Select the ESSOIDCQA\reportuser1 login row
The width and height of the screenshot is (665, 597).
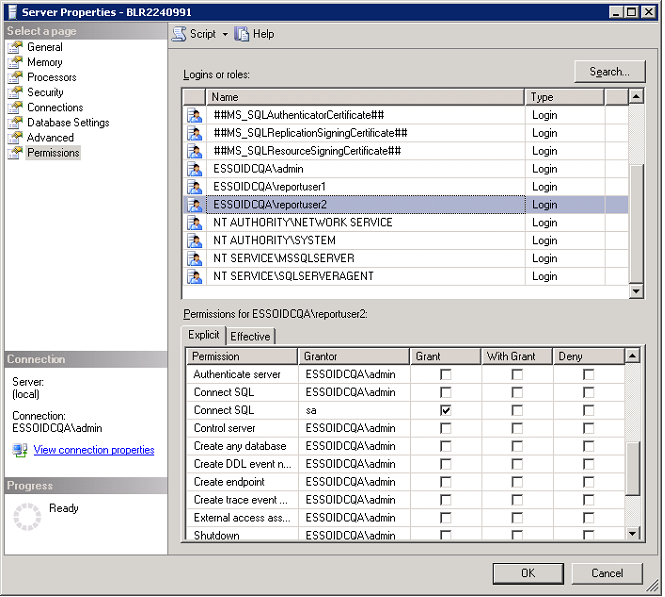[405, 187]
